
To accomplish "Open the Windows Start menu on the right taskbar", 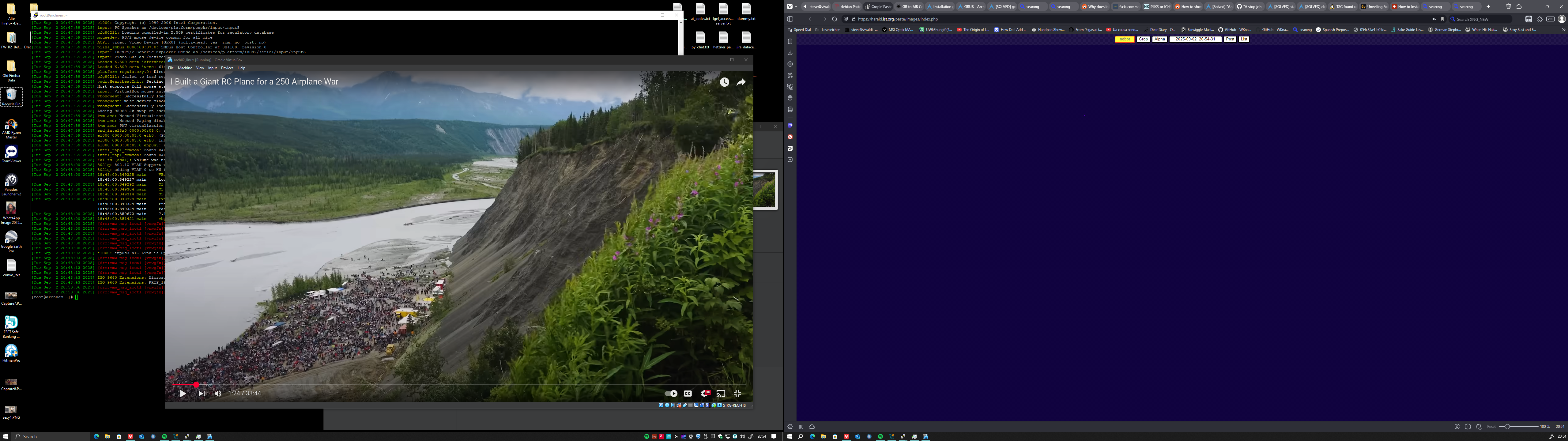I will click(x=790, y=436).
